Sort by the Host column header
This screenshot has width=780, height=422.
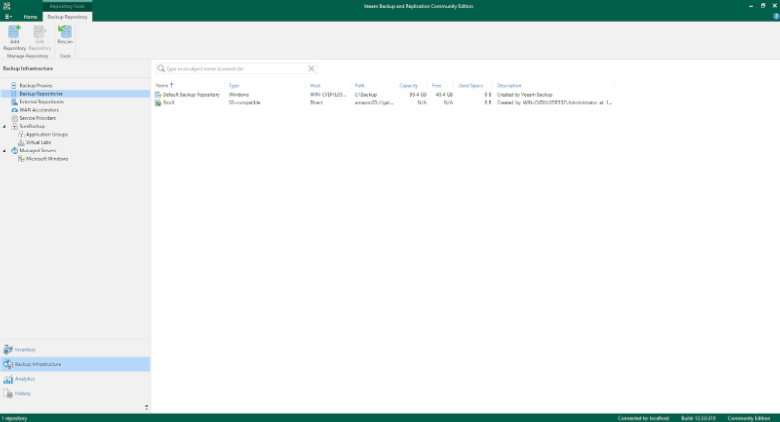pos(315,86)
